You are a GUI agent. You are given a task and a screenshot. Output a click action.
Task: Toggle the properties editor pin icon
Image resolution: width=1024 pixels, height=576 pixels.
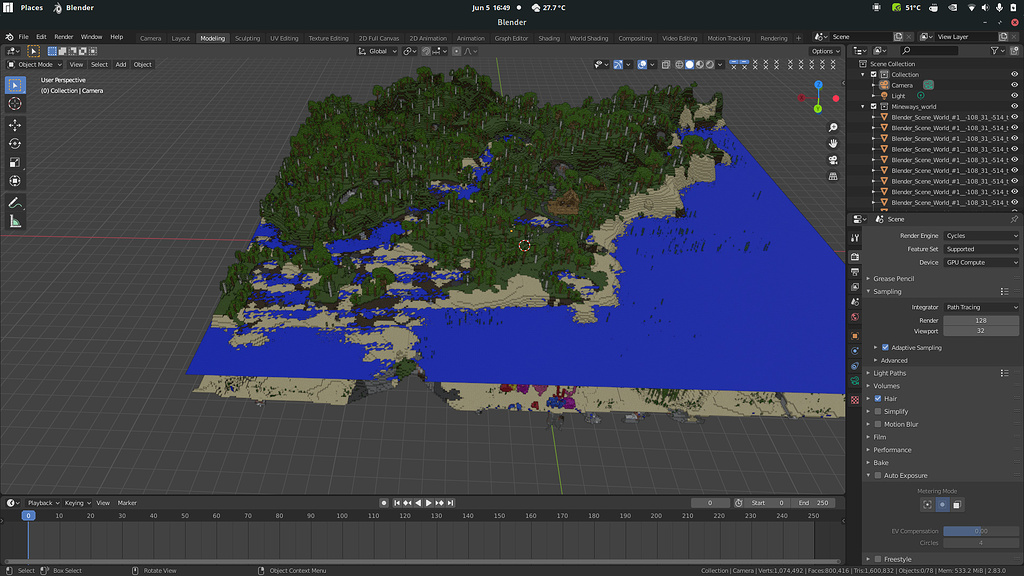pyautogui.click(x=1014, y=219)
